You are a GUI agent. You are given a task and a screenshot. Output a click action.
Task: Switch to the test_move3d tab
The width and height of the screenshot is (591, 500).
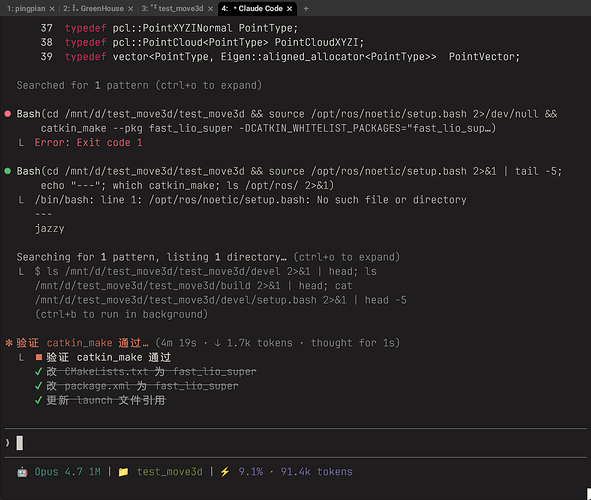(x=172, y=8)
